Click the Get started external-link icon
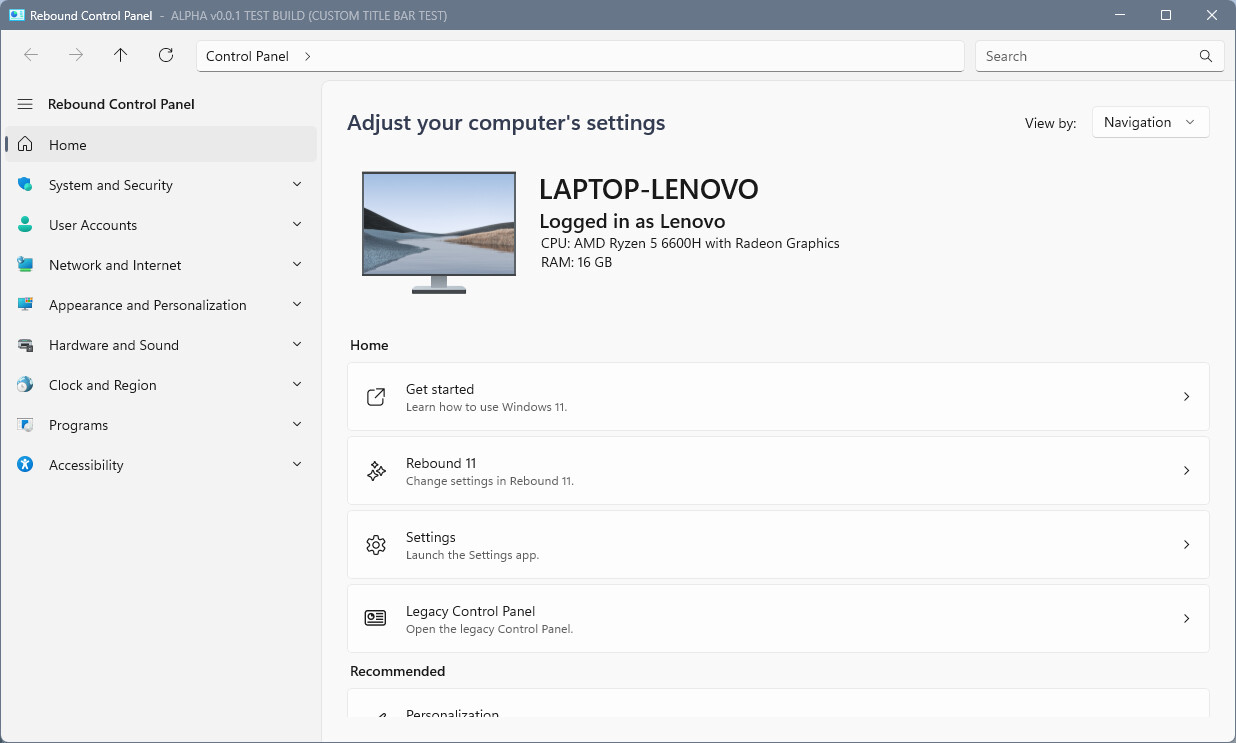Image resolution: width=1236 pixels, height=743 pixels. point(376,397)
